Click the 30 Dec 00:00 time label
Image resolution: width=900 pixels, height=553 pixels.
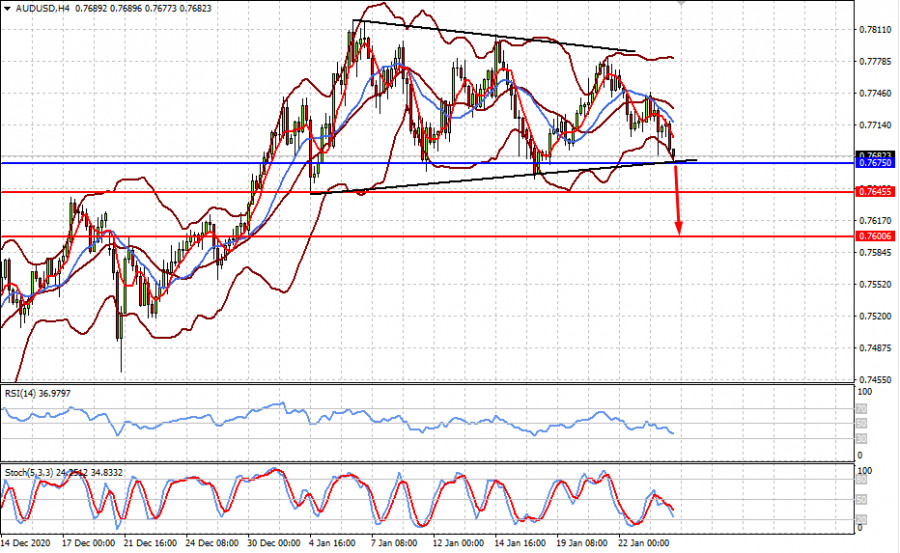(274, 543)
